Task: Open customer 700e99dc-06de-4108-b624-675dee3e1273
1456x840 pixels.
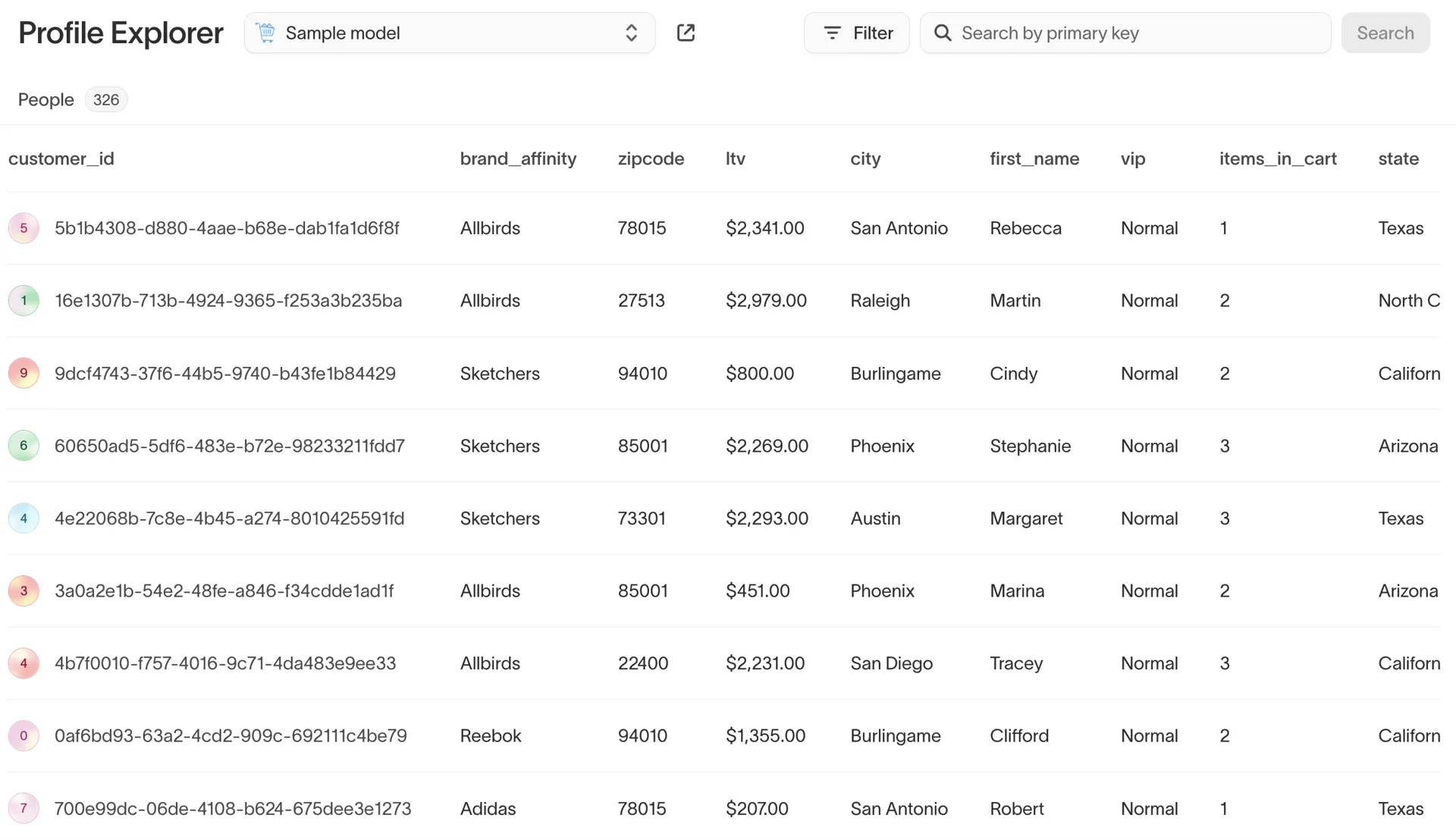Action: (x=233, y=808)
